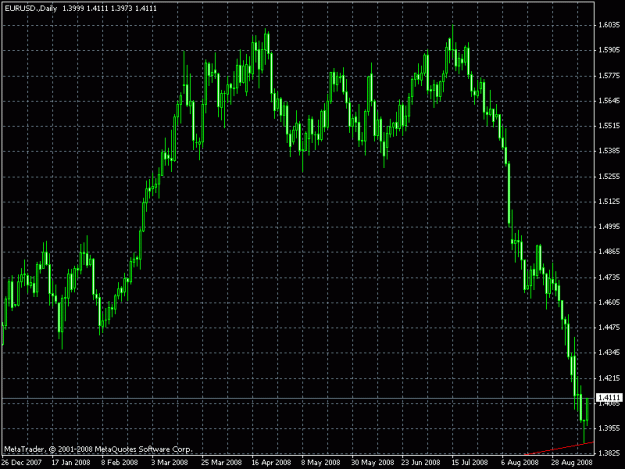Screen dimensions: 625x469
Task: Click the current price label 1.4111
Action: pos(609,398)
